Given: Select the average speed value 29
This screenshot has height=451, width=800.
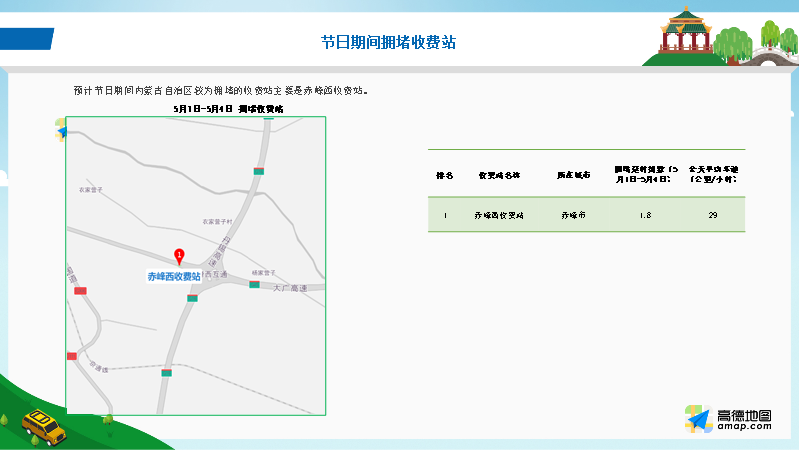Looking at the screenshot, I should (712, 215).
